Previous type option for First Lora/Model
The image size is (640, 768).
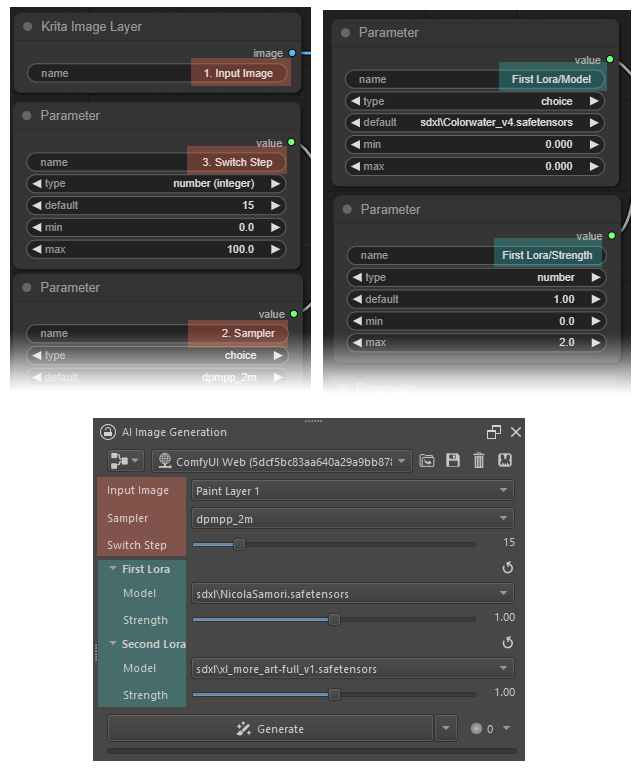pyautogui.click(x=355, y=101)
